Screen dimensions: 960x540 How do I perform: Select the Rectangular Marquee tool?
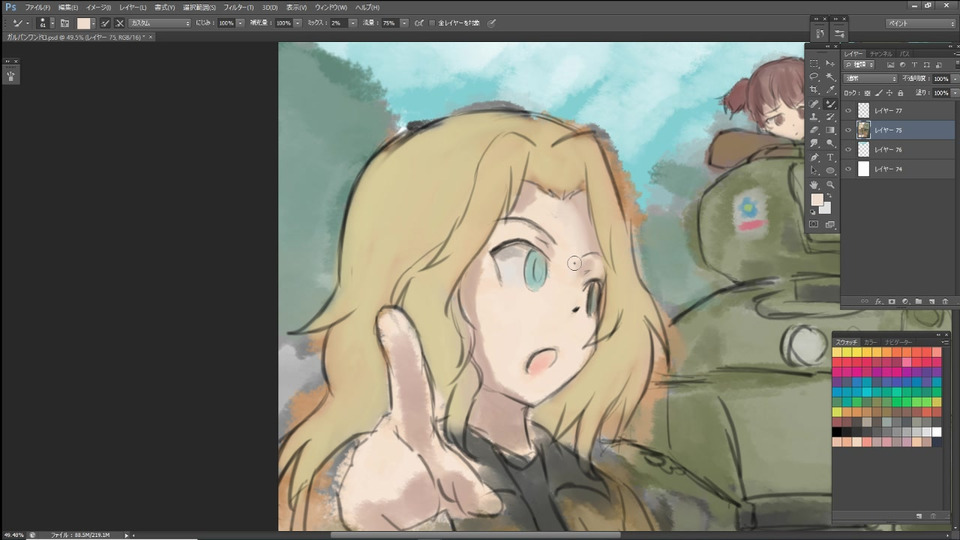click(x=814, y=63)
